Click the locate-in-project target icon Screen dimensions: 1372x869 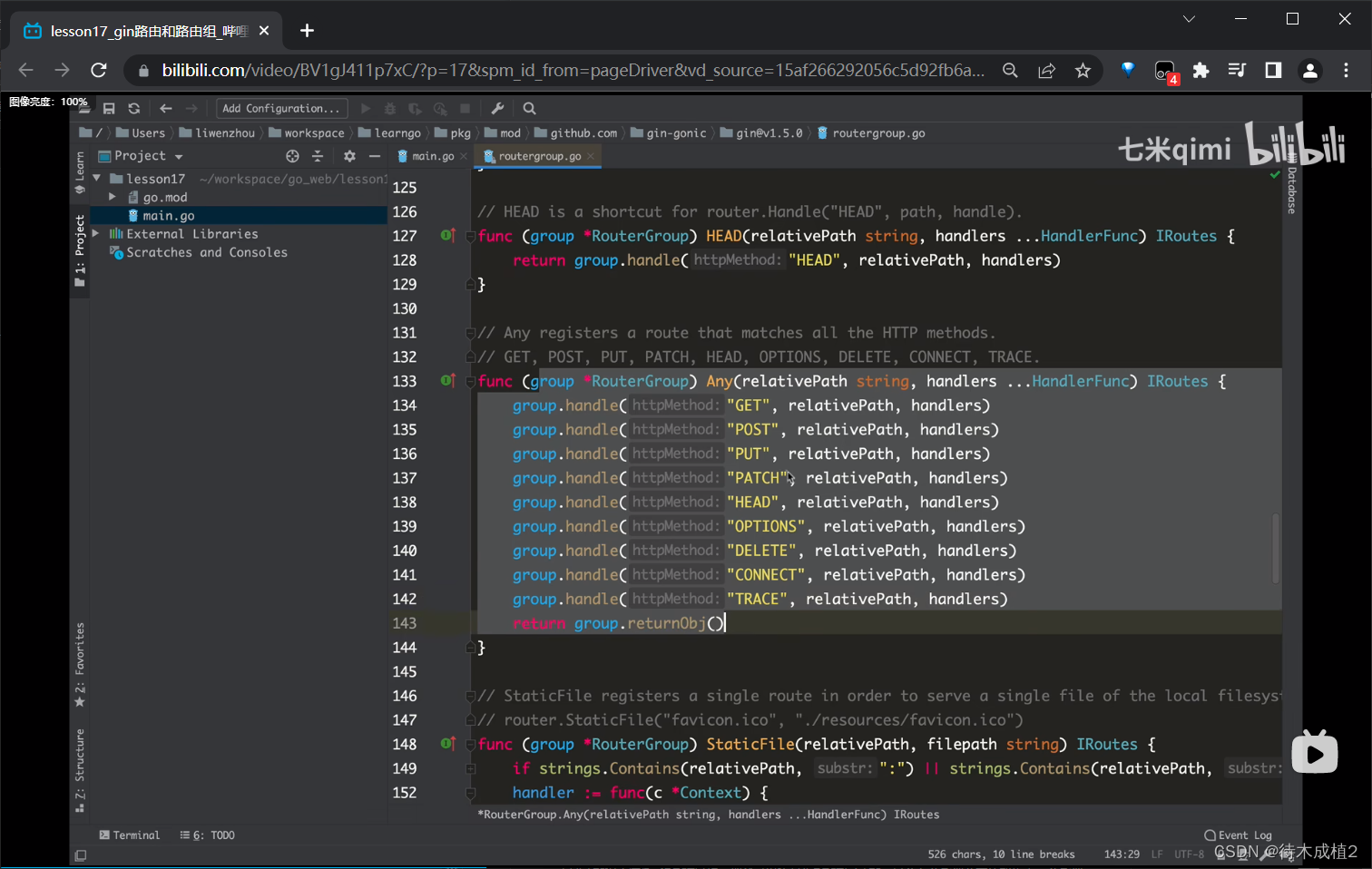292,156
